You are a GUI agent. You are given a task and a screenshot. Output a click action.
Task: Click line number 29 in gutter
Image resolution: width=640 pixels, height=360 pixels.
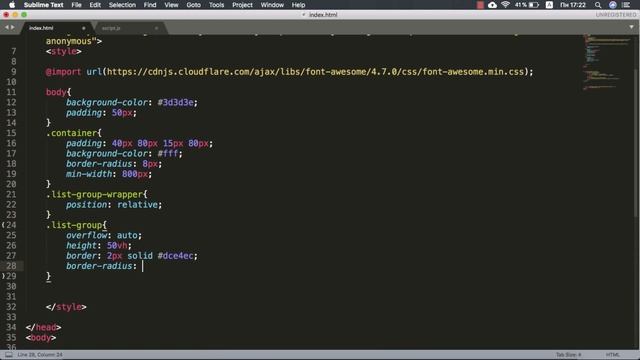coord(11,276)
